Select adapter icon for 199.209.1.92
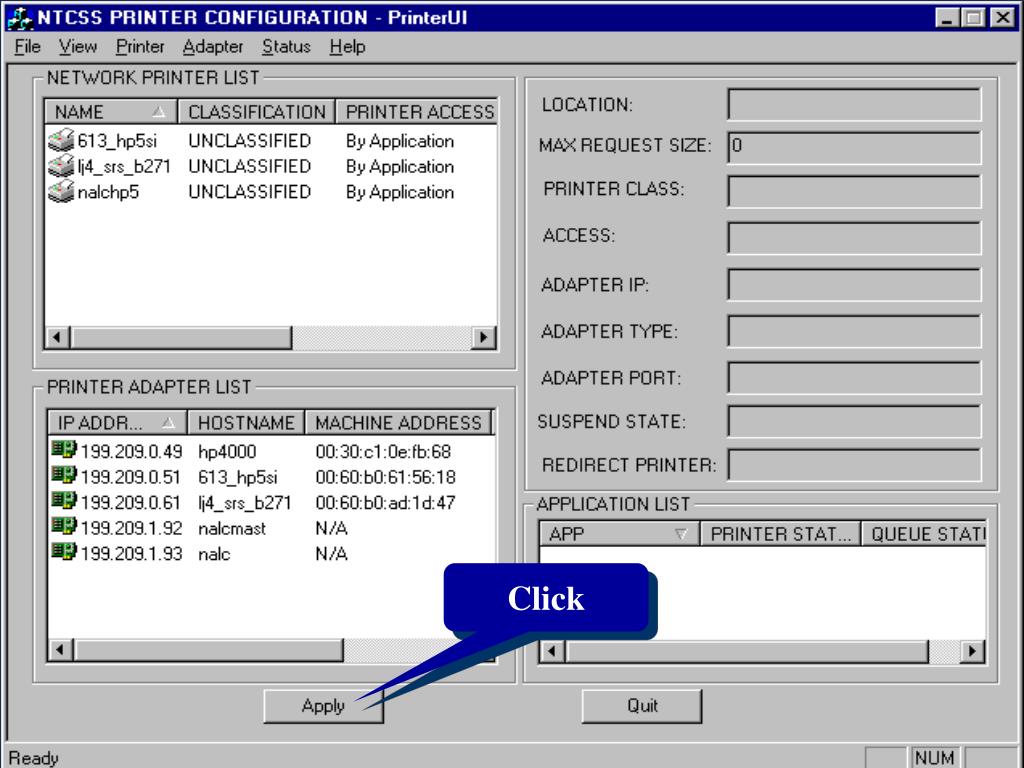Image resolution: width=1024 pixels, height=768 pixels. pyautogui.click(x=64, y=526)
